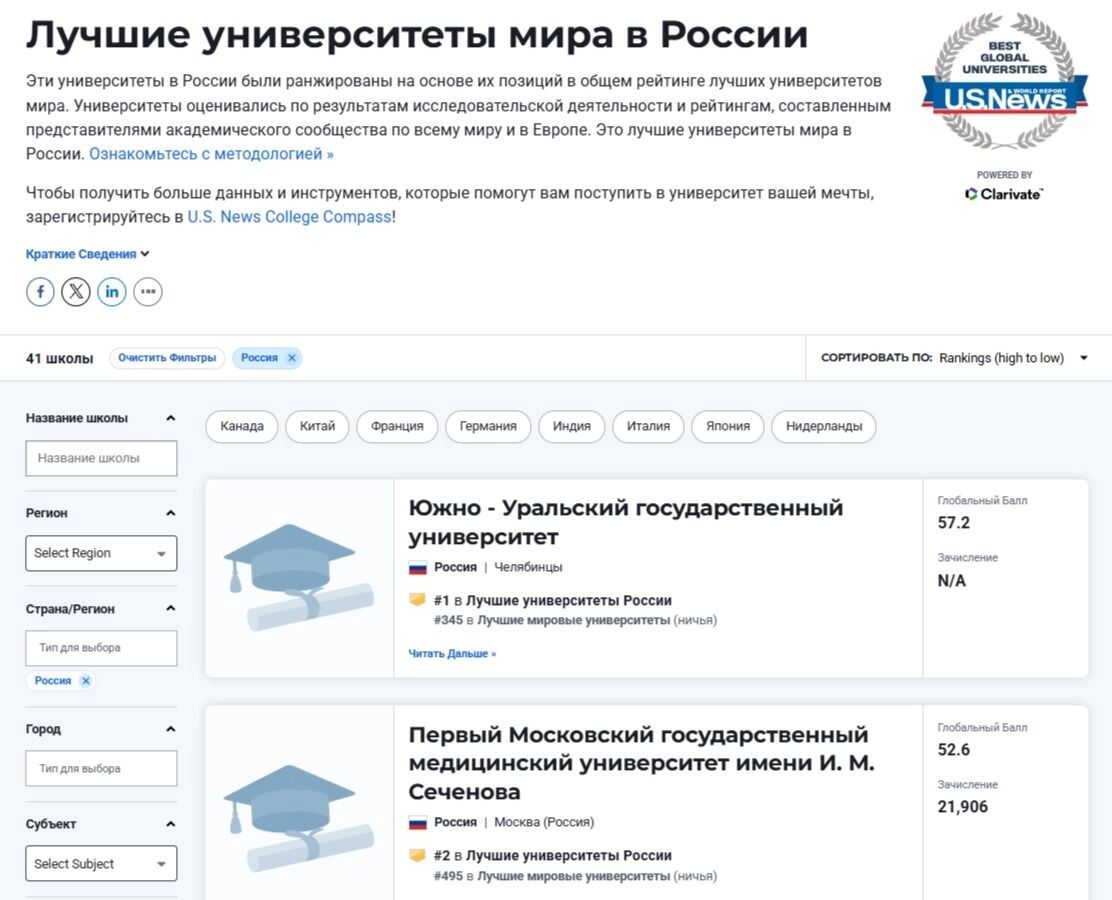
Task: Click #1 в Лучшие университеты России
Action: [x=552, y=601]
